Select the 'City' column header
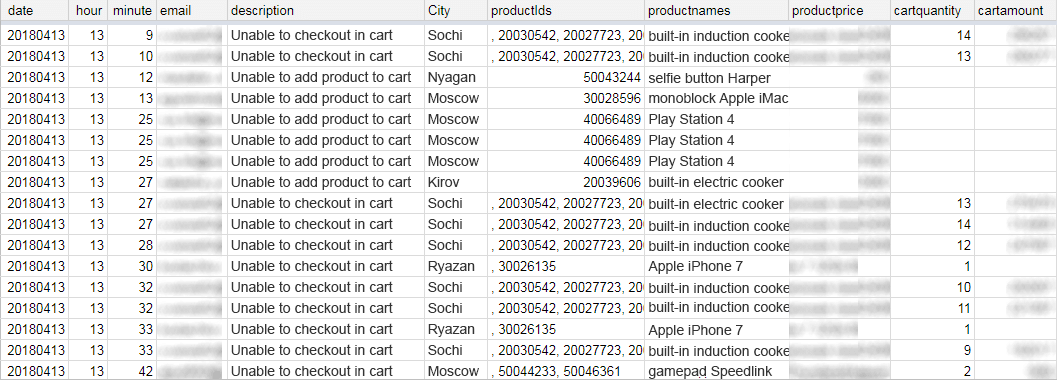Image resolution: width=1057 pixels, height=380 pixels. [x=455, y=11]
